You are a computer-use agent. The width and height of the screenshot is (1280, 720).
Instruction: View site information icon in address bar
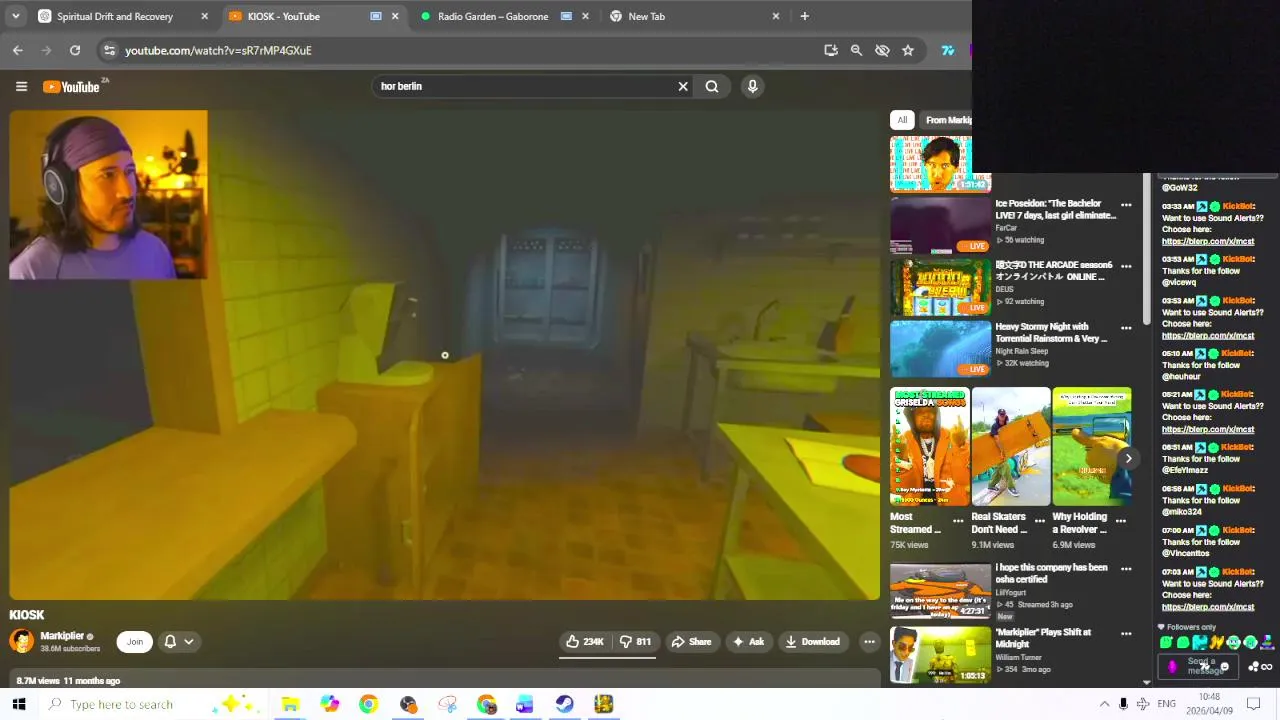(x=109, y=50)
